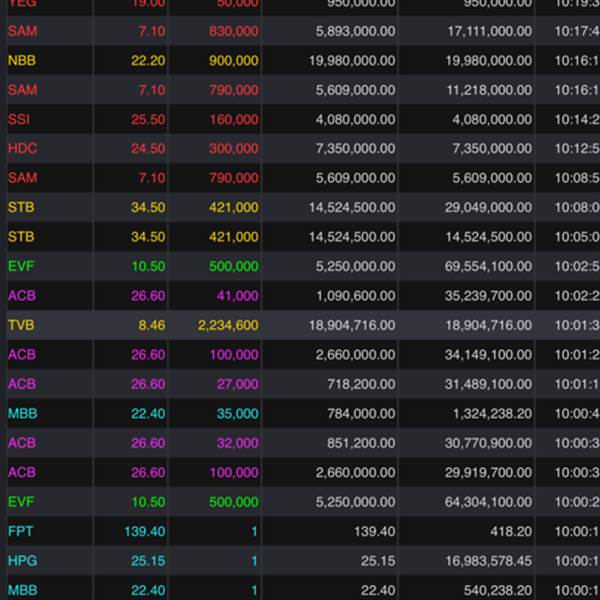The width and height of the screenshot is (600, 600).
Task: Select SSI volume 160,000
Action: point(234,119)
